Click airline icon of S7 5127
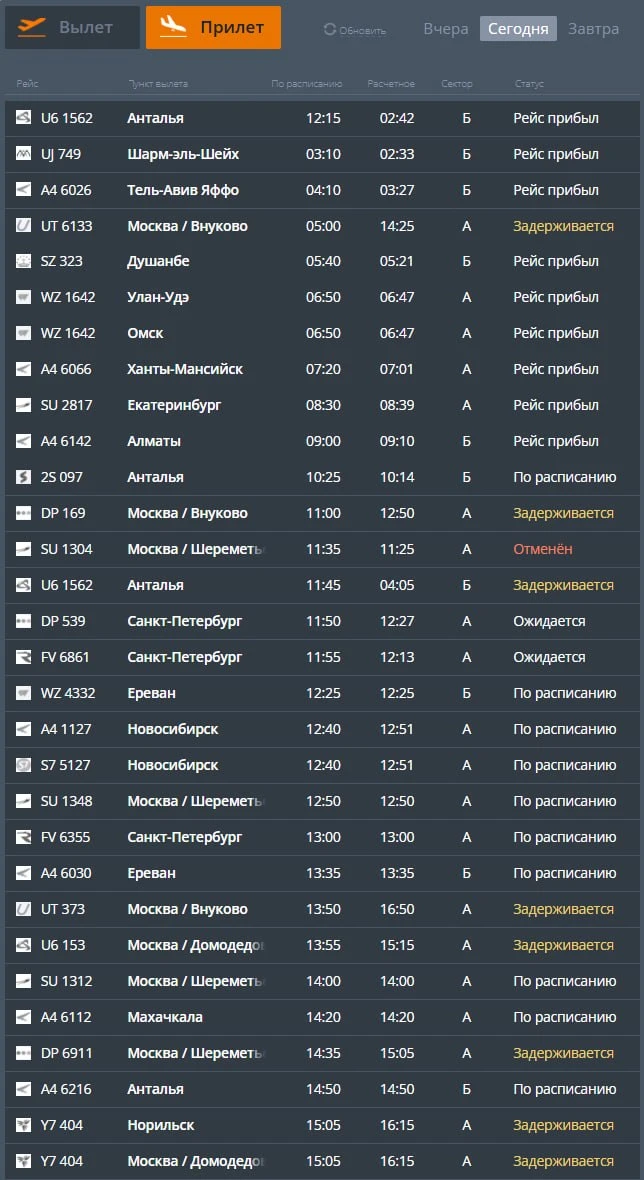644x1180 pixels. point(23,765)
